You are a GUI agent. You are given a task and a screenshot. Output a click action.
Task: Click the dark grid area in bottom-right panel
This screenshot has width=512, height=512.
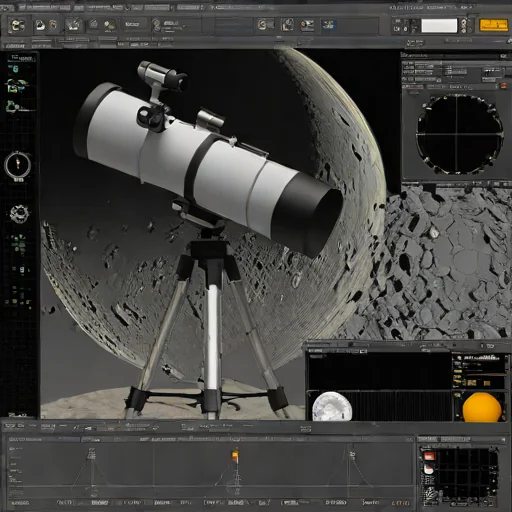[x=467, y=473]
